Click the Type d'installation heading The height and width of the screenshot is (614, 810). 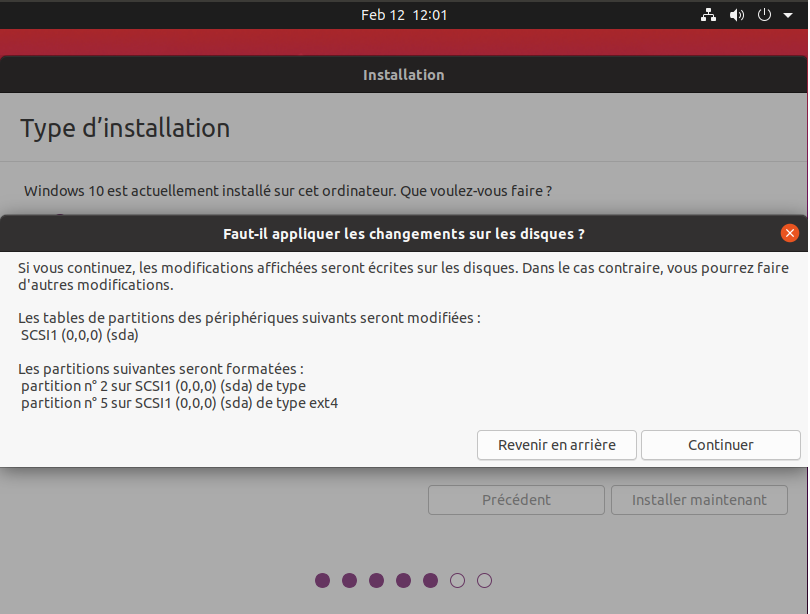tap(125, 128)
